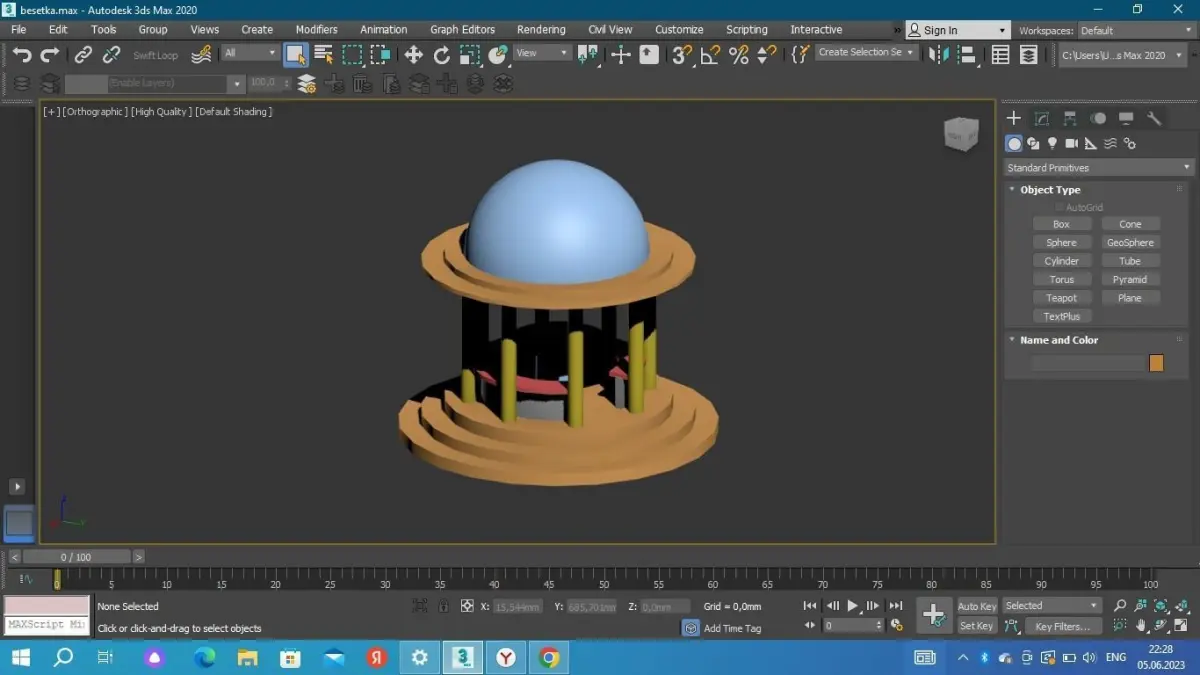
Task: Activate the Rotate tool
Action: coord(441,55)
